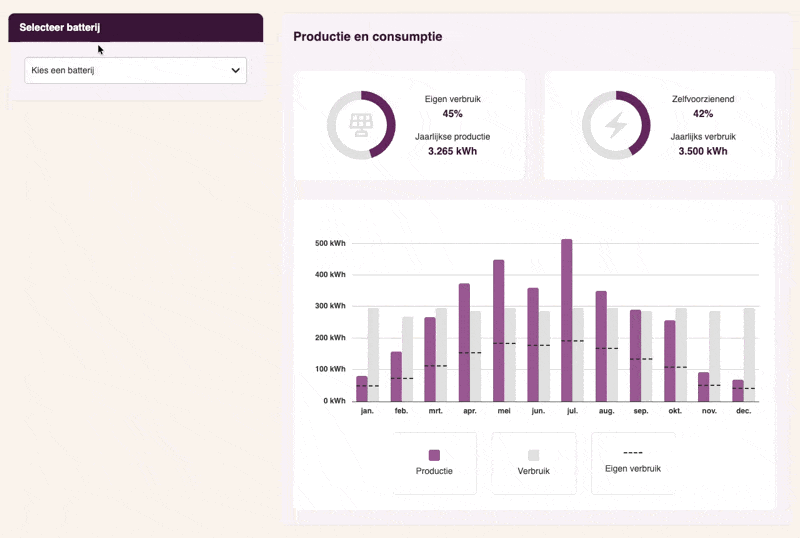Toggle the Verbruik series in legend
This screenshot has width=800, height=538.
click(533, 470)
